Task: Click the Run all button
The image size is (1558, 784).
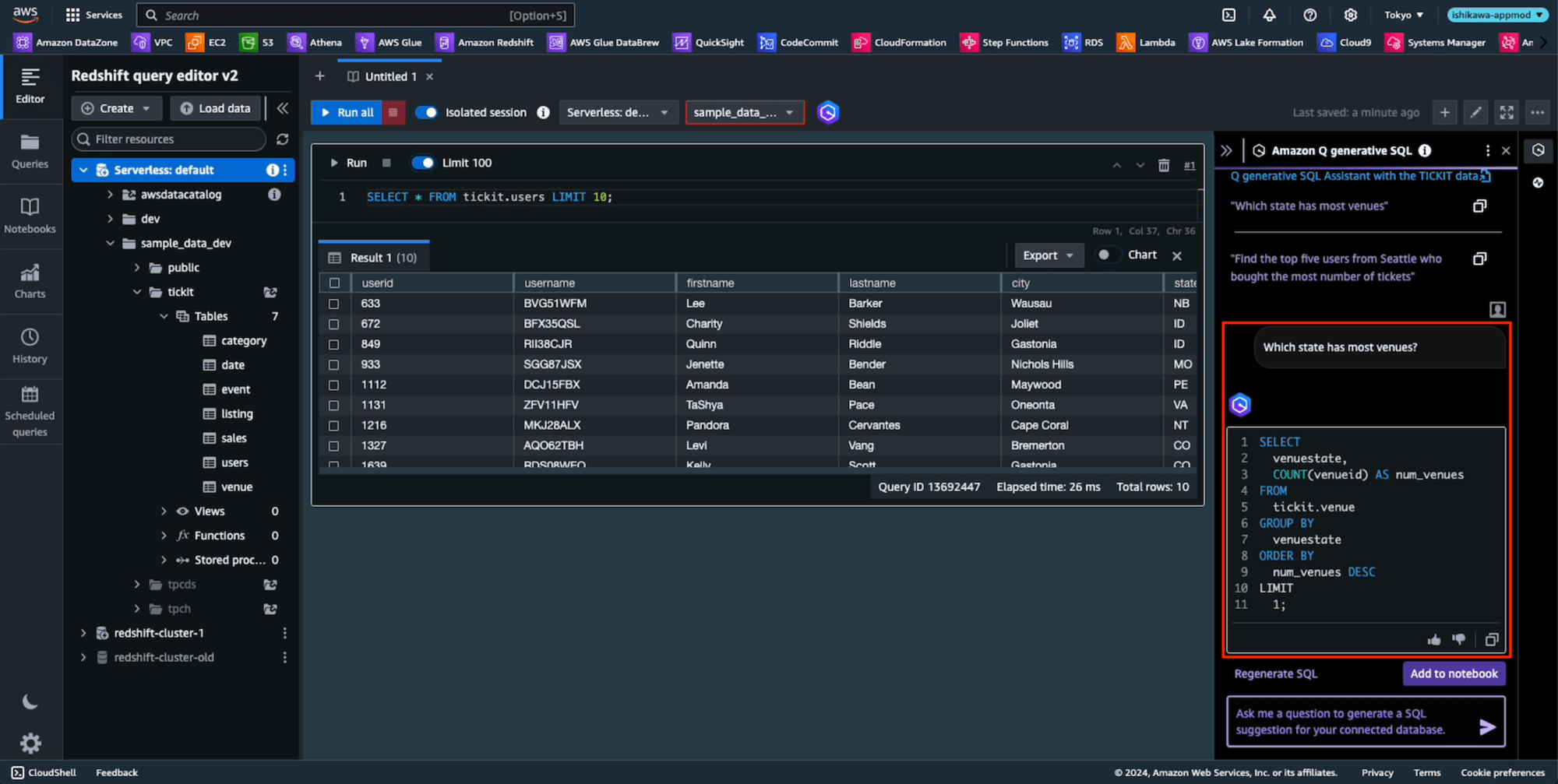Action: coord(347,112)
